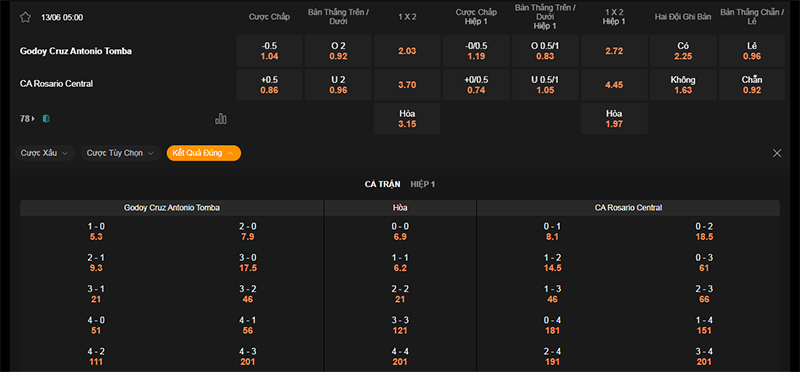Viewport: 800px width, 372px height.
Task: Choose correct score 3 - 2 at 46
Action: tap(248, 294)
